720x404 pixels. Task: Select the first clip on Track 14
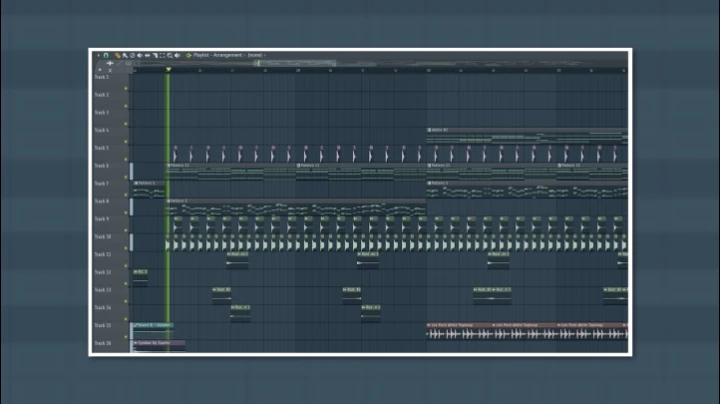pos(240,313)
